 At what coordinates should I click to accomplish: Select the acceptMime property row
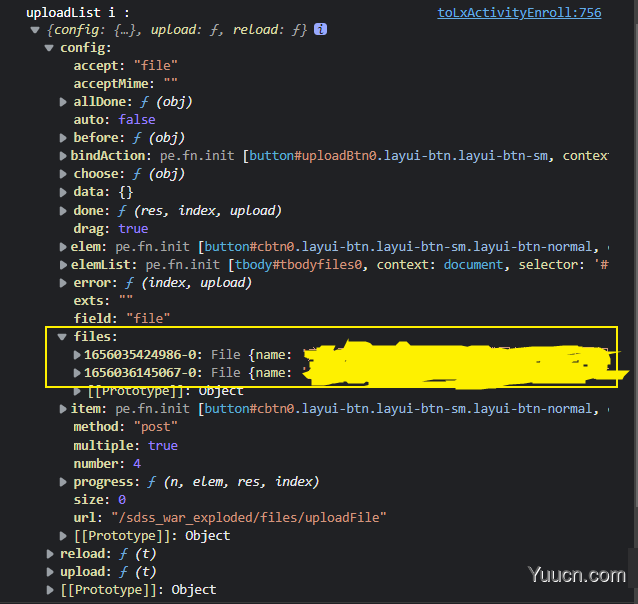click(x=125, y=84)
